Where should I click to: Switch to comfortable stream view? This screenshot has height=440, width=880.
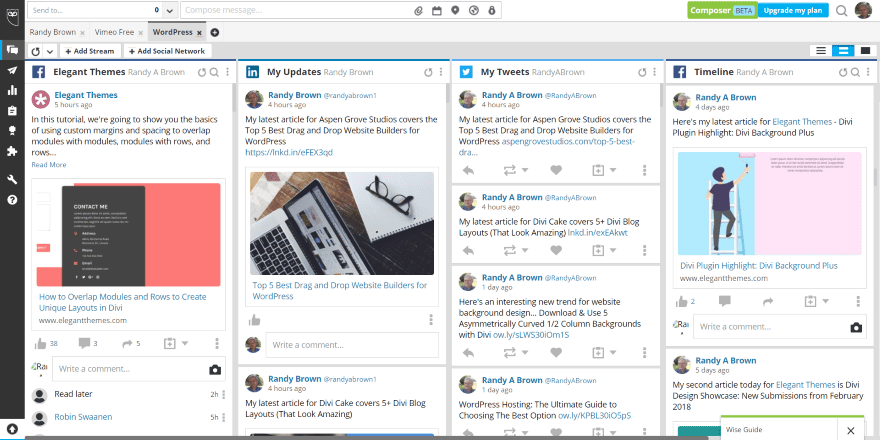pos(865,51)
